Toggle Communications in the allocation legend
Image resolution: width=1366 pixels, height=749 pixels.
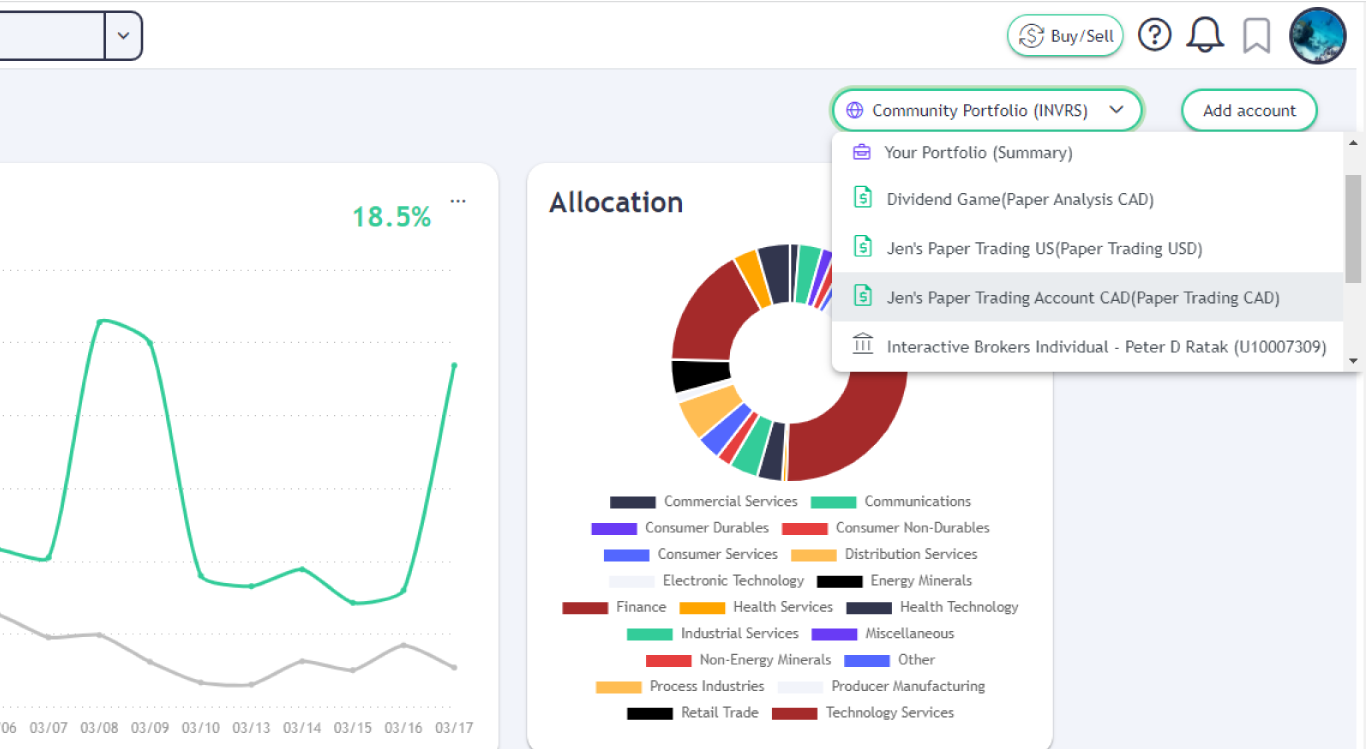pyautogui.click(x=917, y=501)
